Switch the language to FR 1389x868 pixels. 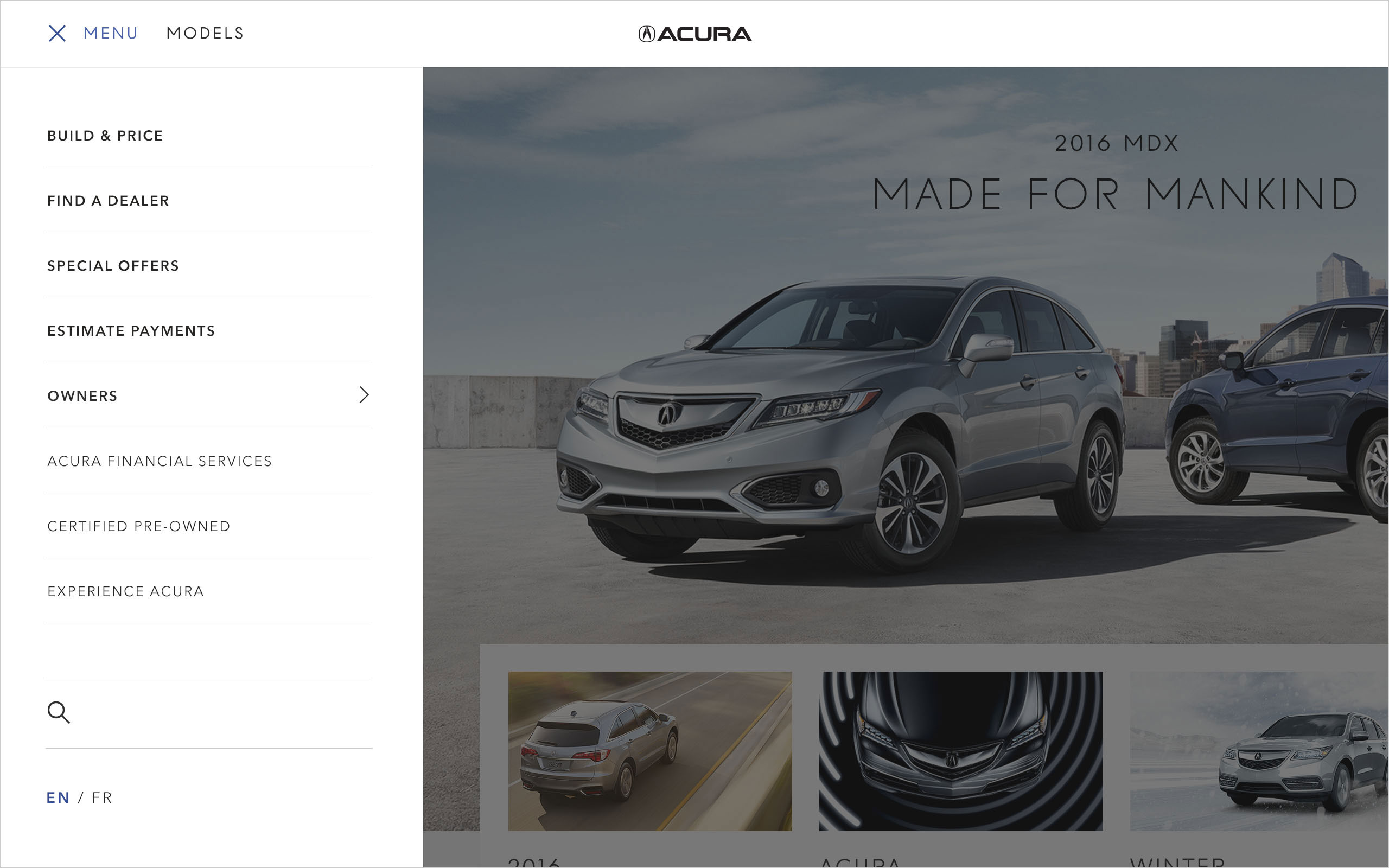coord(102,797)
